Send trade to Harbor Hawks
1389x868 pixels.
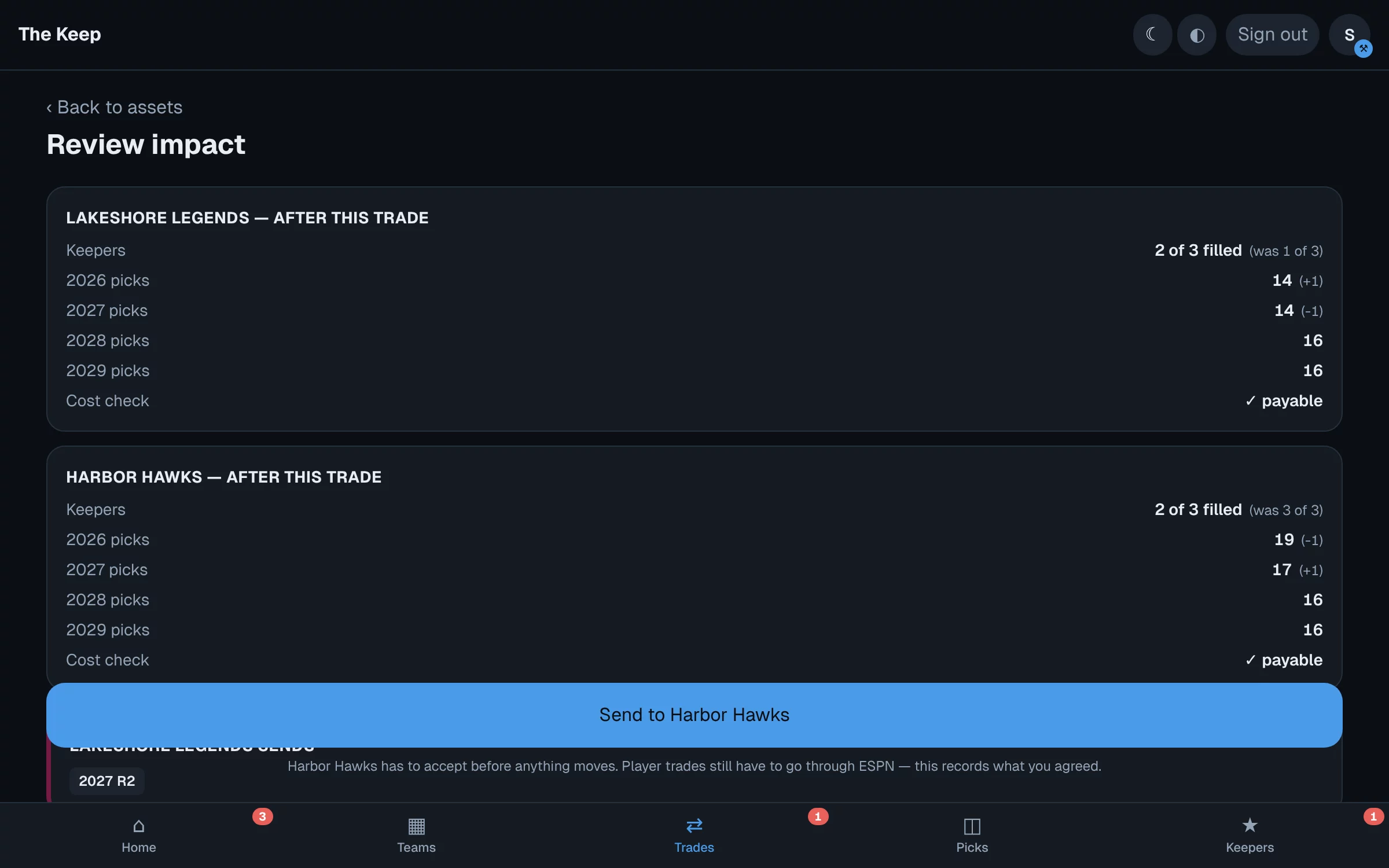694,715
